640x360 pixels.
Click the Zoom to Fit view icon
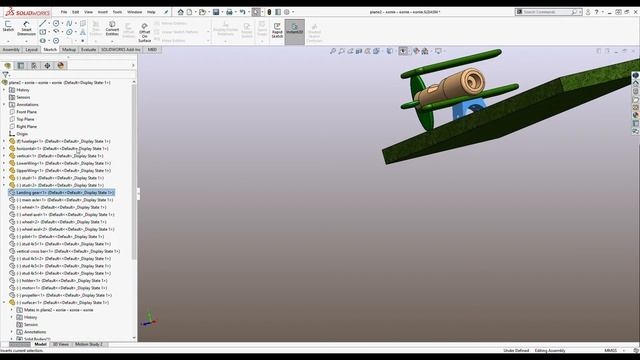point(333,51)
